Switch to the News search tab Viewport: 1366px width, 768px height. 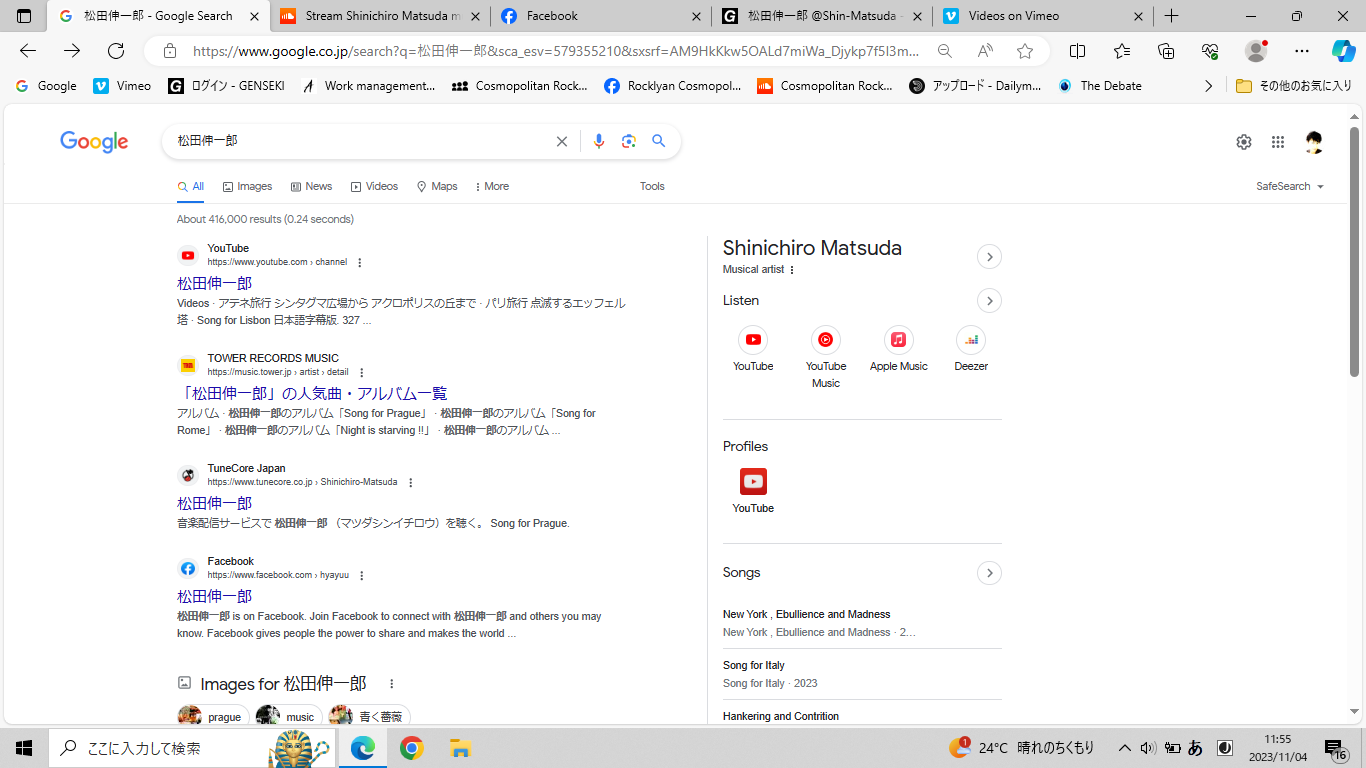[x=311, y=187]
